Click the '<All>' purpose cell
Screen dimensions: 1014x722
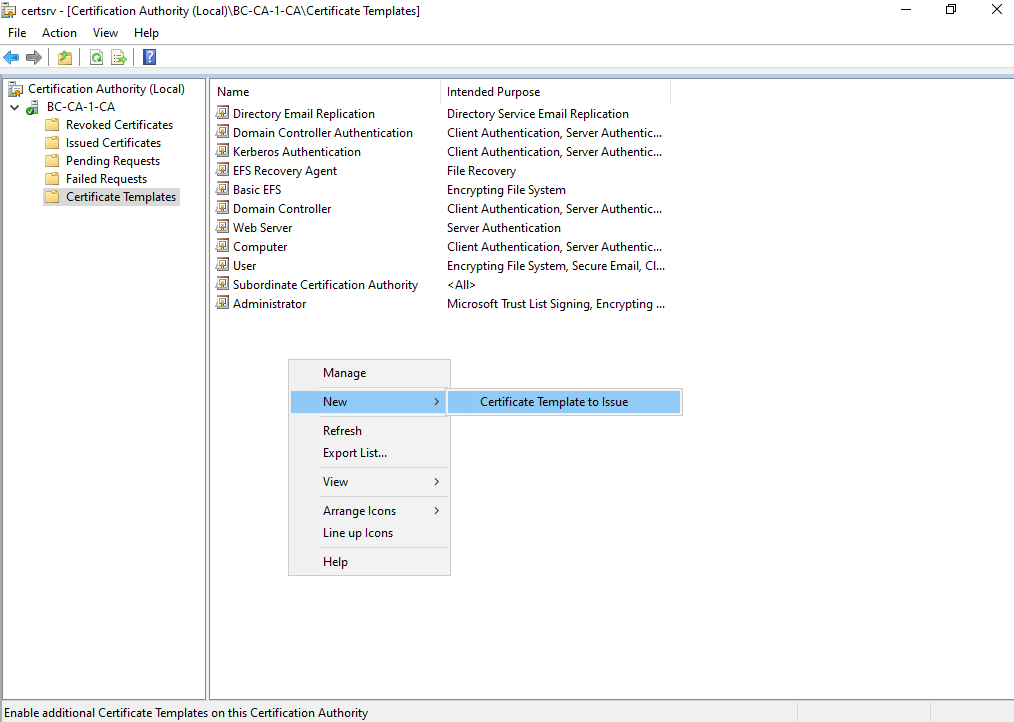tap(461, 285)
